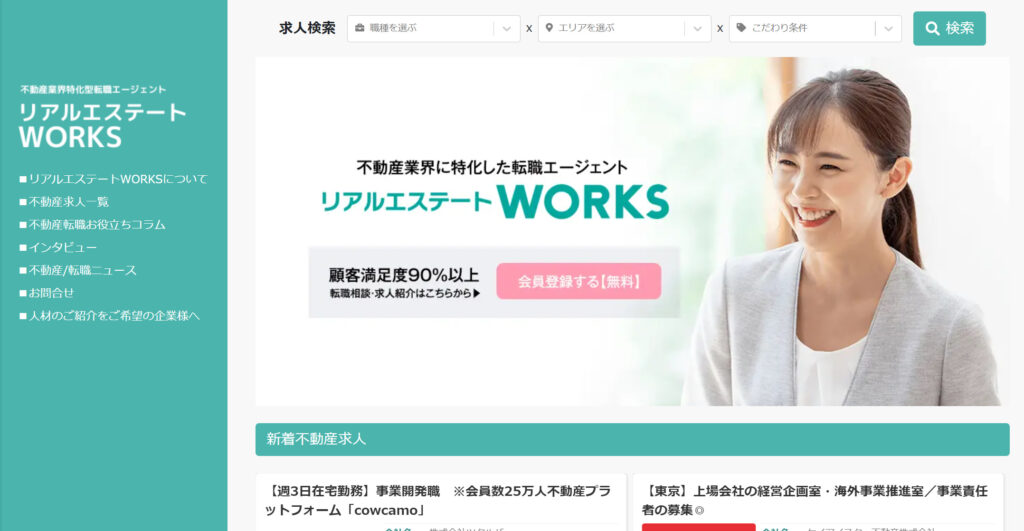Open 不動産転職お役立ちコラム in sidebar
This screenshot has width=1024, height=531.
92,225
